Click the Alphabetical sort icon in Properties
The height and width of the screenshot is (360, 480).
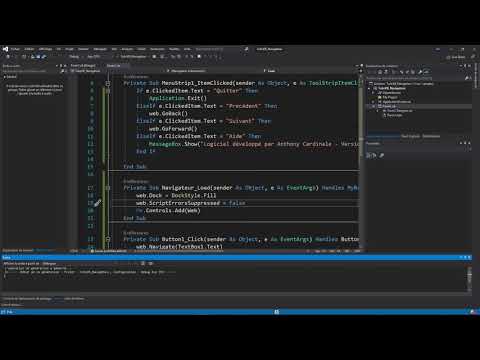click(x=375, y=155)
